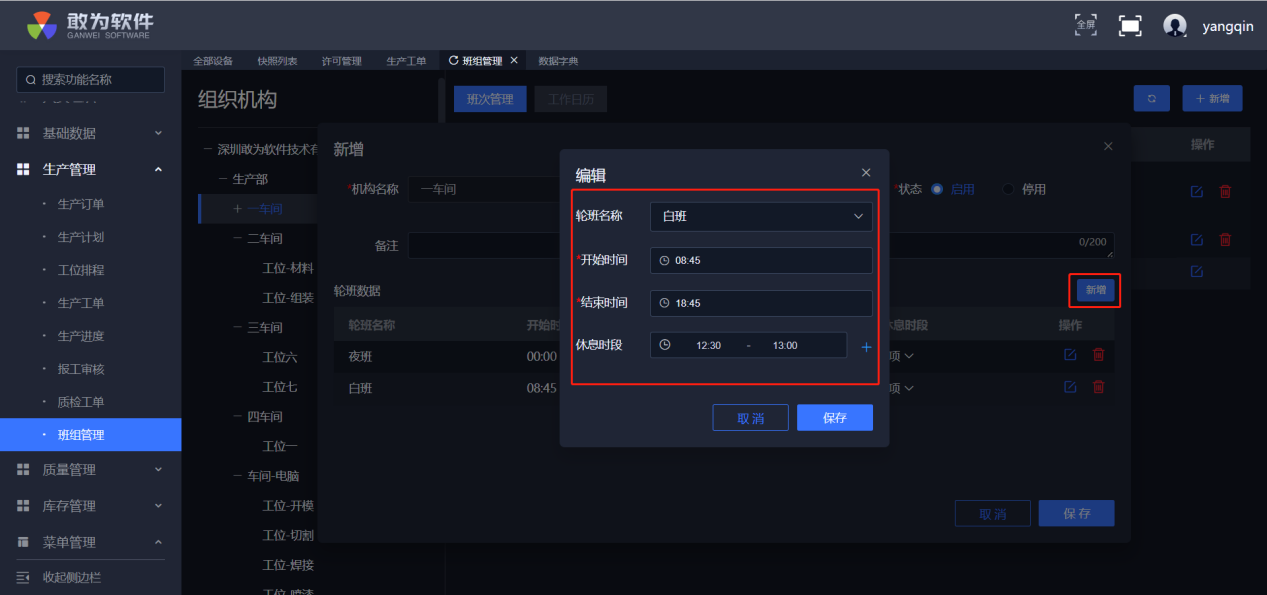Close the 新增 dialog with X
Screen dimensions: 1267x595
1108,146
